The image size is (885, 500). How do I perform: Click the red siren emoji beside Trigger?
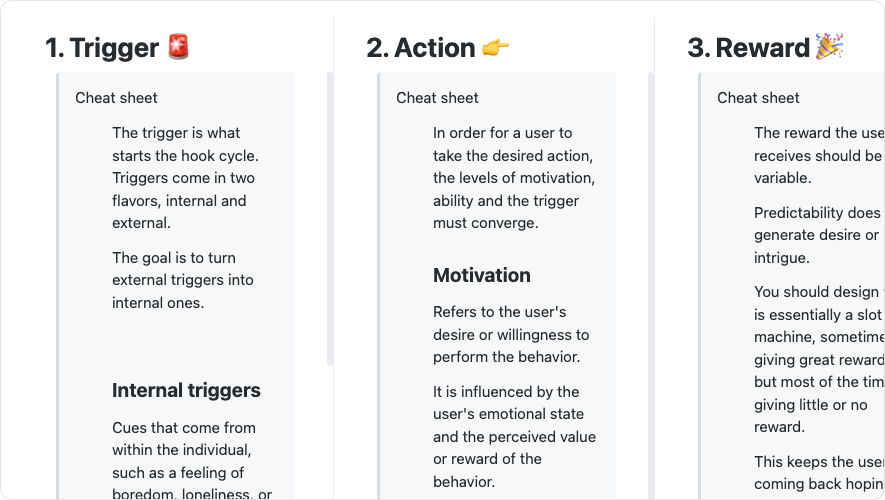point(178,47)
